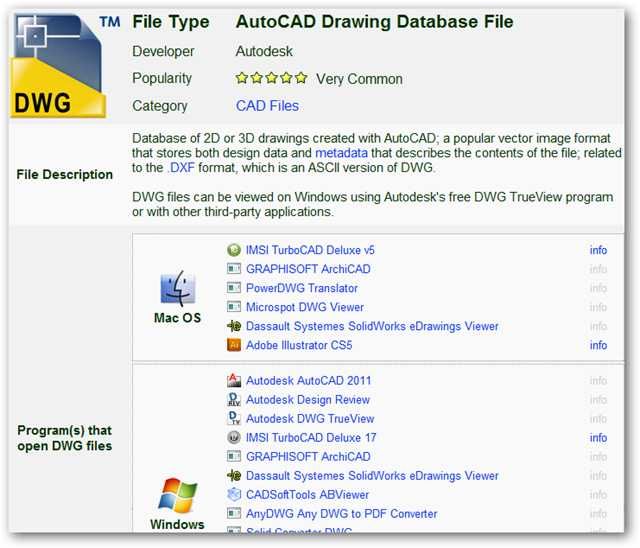Open the .DXF format link
The width and height of the screenshot is (640, 548).
181,168
